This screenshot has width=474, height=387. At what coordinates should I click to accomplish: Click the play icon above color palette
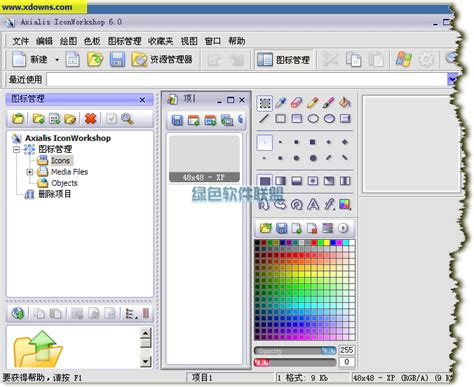343,228
